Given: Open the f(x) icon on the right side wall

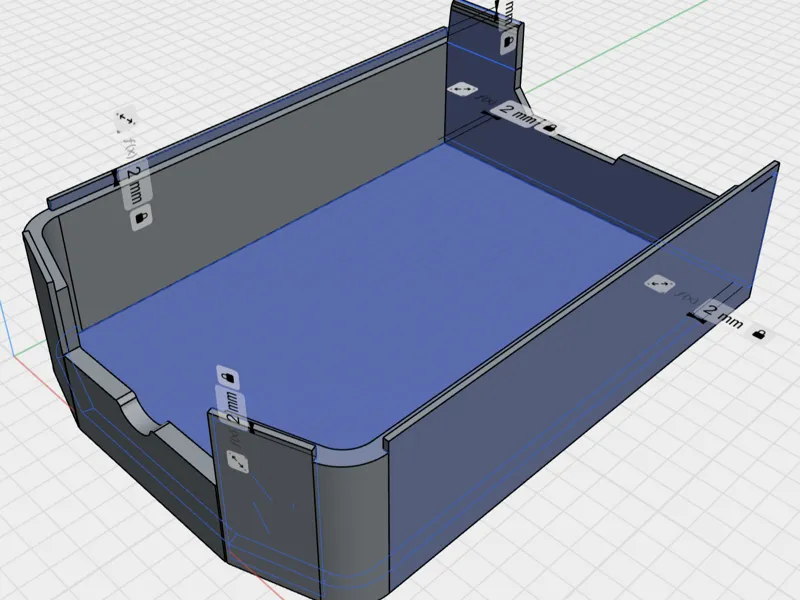Looking at the screenshot, I should click(687, 296).
